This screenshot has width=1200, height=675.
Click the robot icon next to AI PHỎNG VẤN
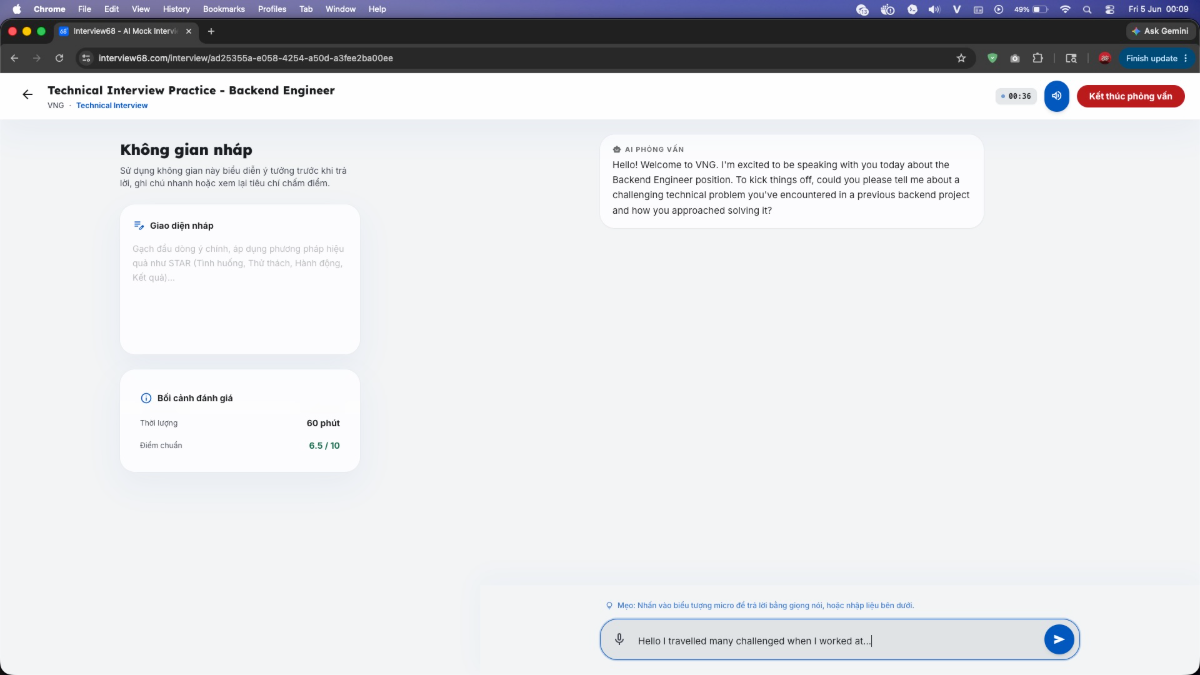pyautogui.click(x=617, y=149)
